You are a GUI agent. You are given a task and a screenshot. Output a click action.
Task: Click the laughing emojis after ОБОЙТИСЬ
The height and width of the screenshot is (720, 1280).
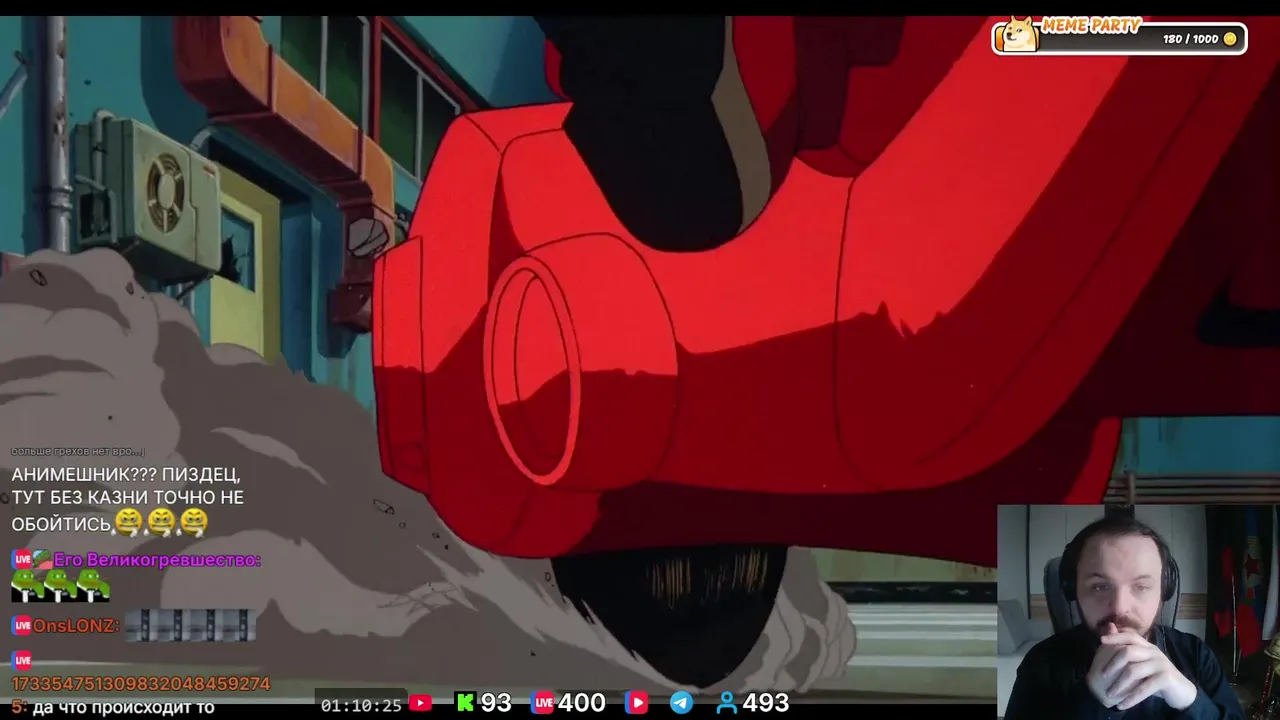pos(161,521)
